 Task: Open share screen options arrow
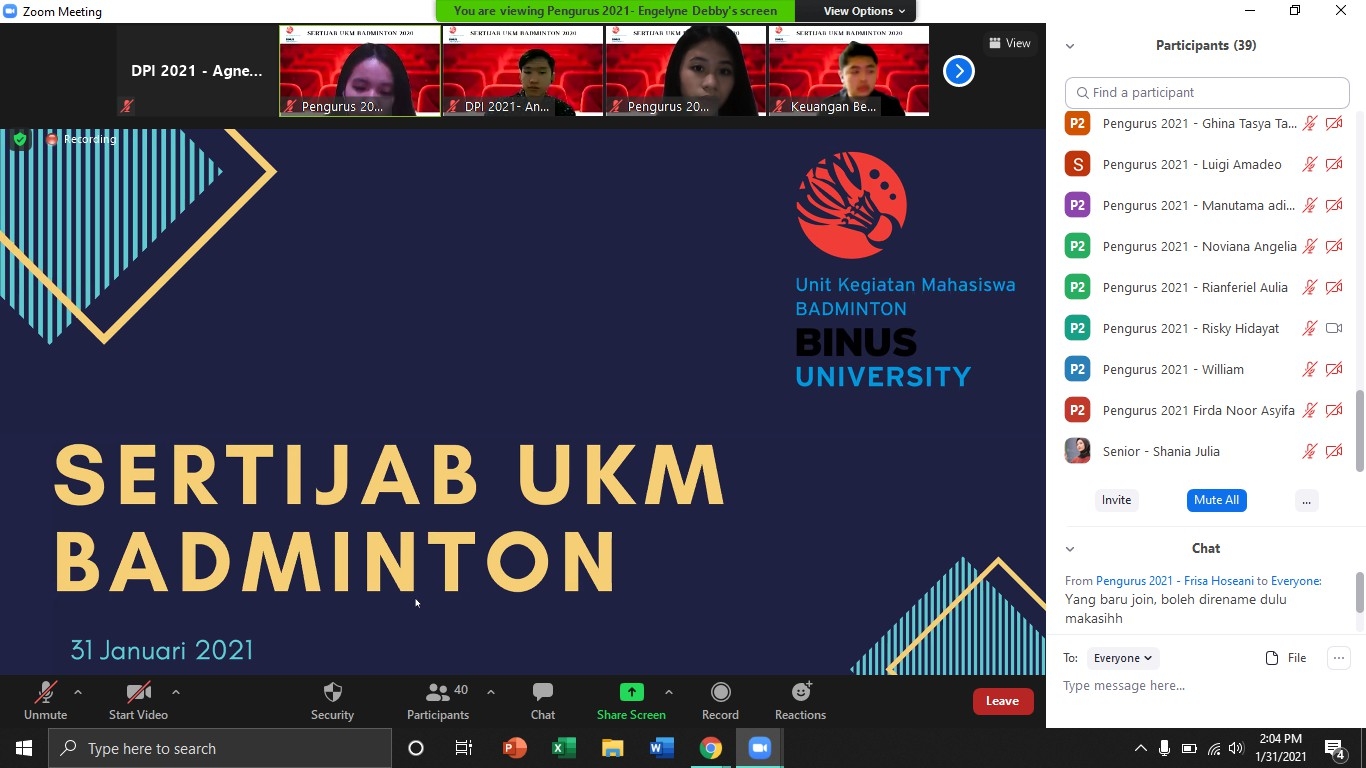[669, 692]
